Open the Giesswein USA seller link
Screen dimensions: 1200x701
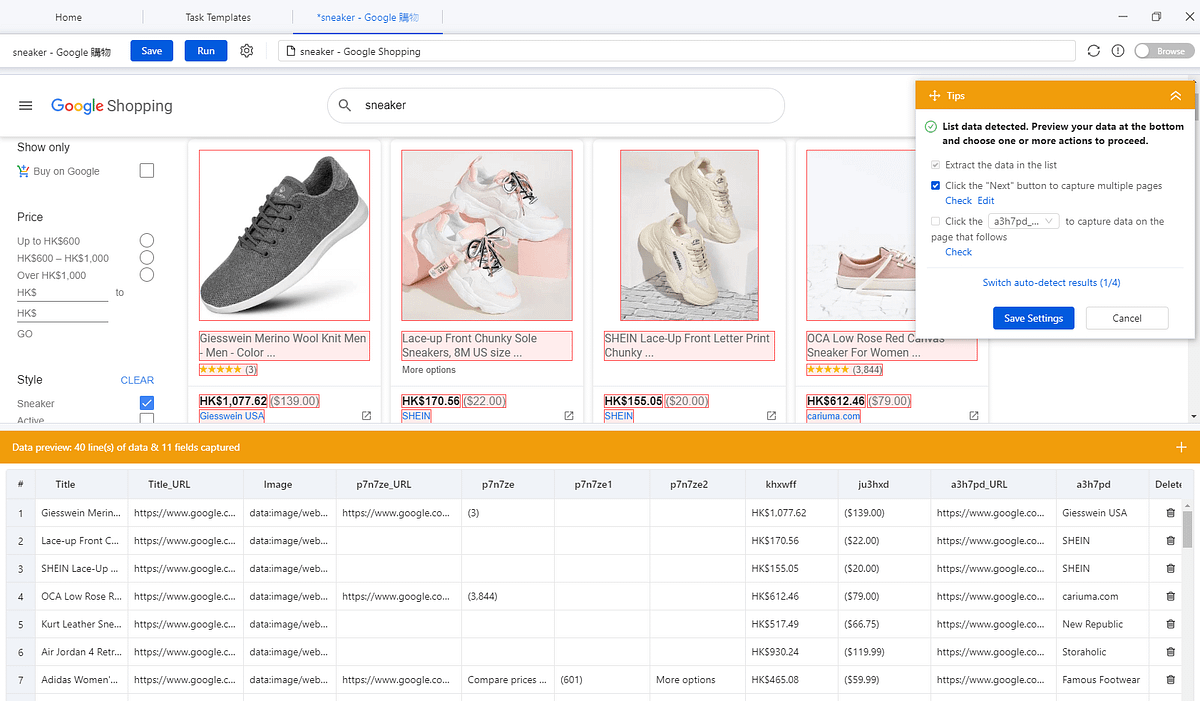[232, 416]
